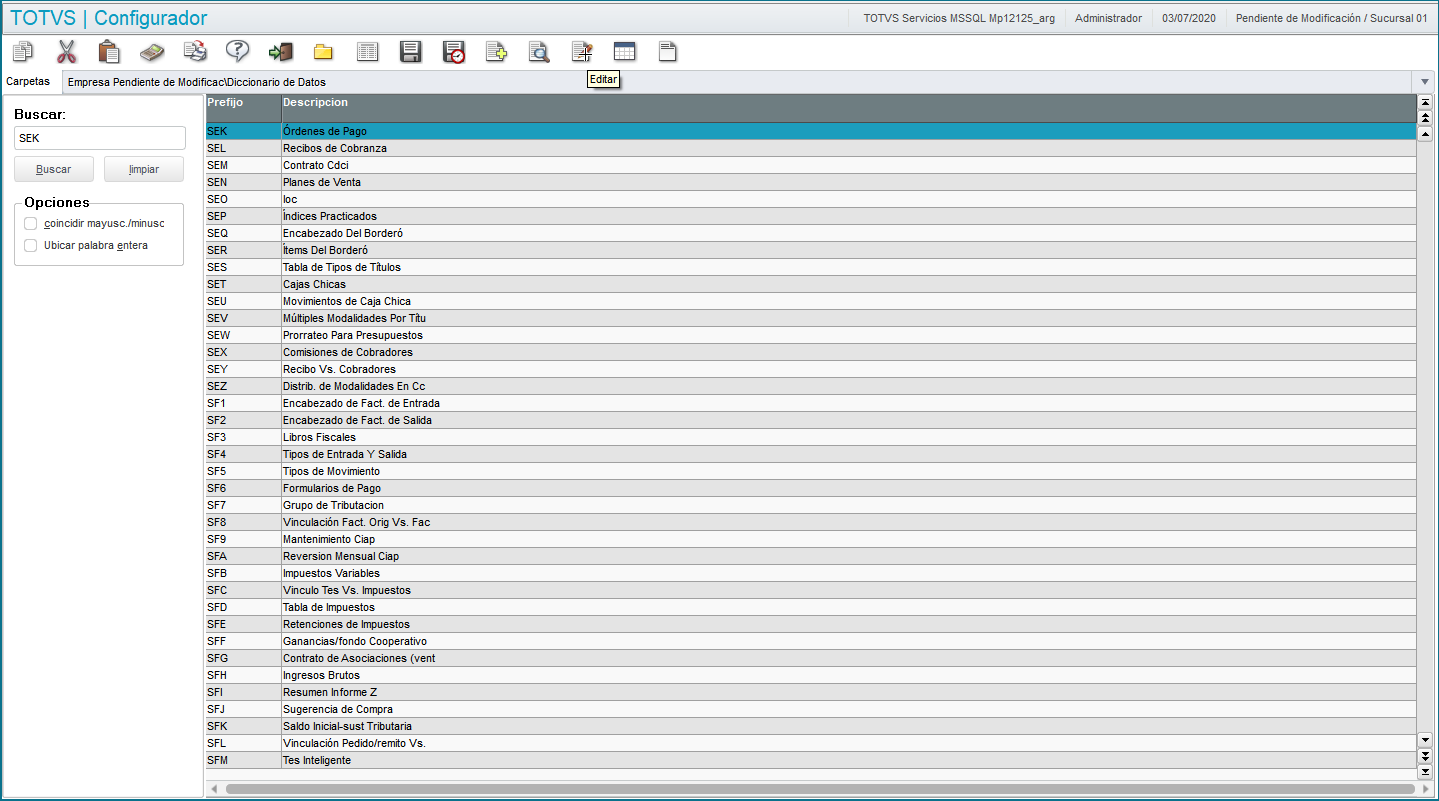Image resolution: width=1439 pixels, height=801 pixels.
Task: Select the Comisiones de Cobradores row
Action: [x=811, y=352]
